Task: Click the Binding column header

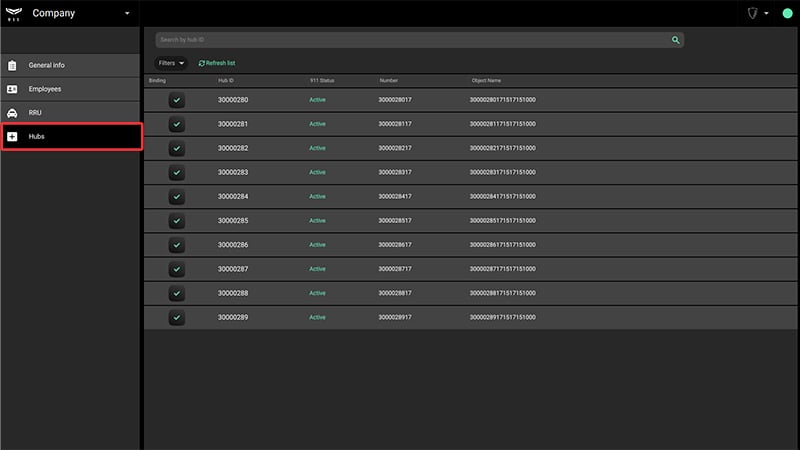Action: click(157, 81)
